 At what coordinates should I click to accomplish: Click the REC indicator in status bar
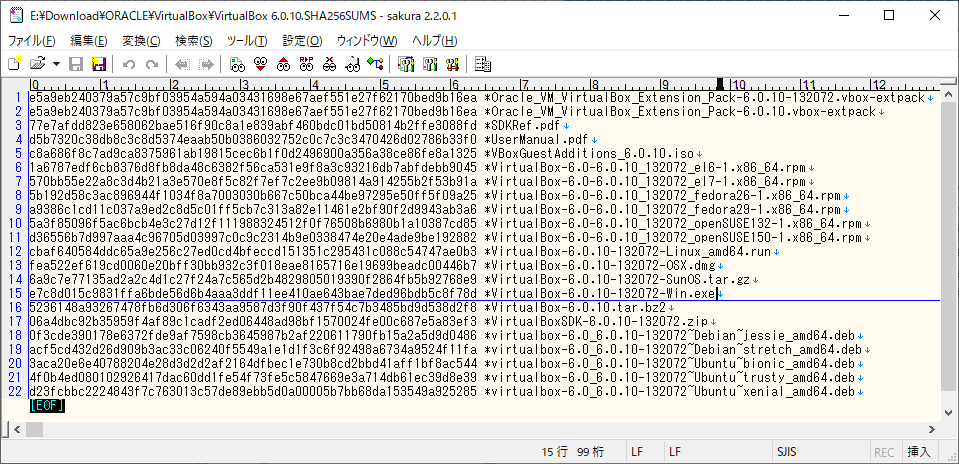[884, 452]
